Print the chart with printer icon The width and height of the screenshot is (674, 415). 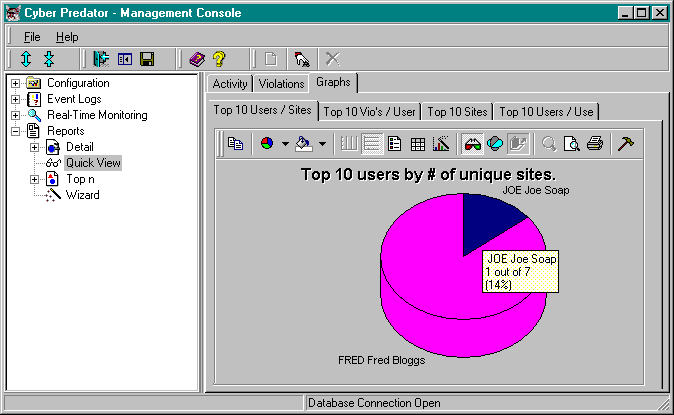click(595, 144)
